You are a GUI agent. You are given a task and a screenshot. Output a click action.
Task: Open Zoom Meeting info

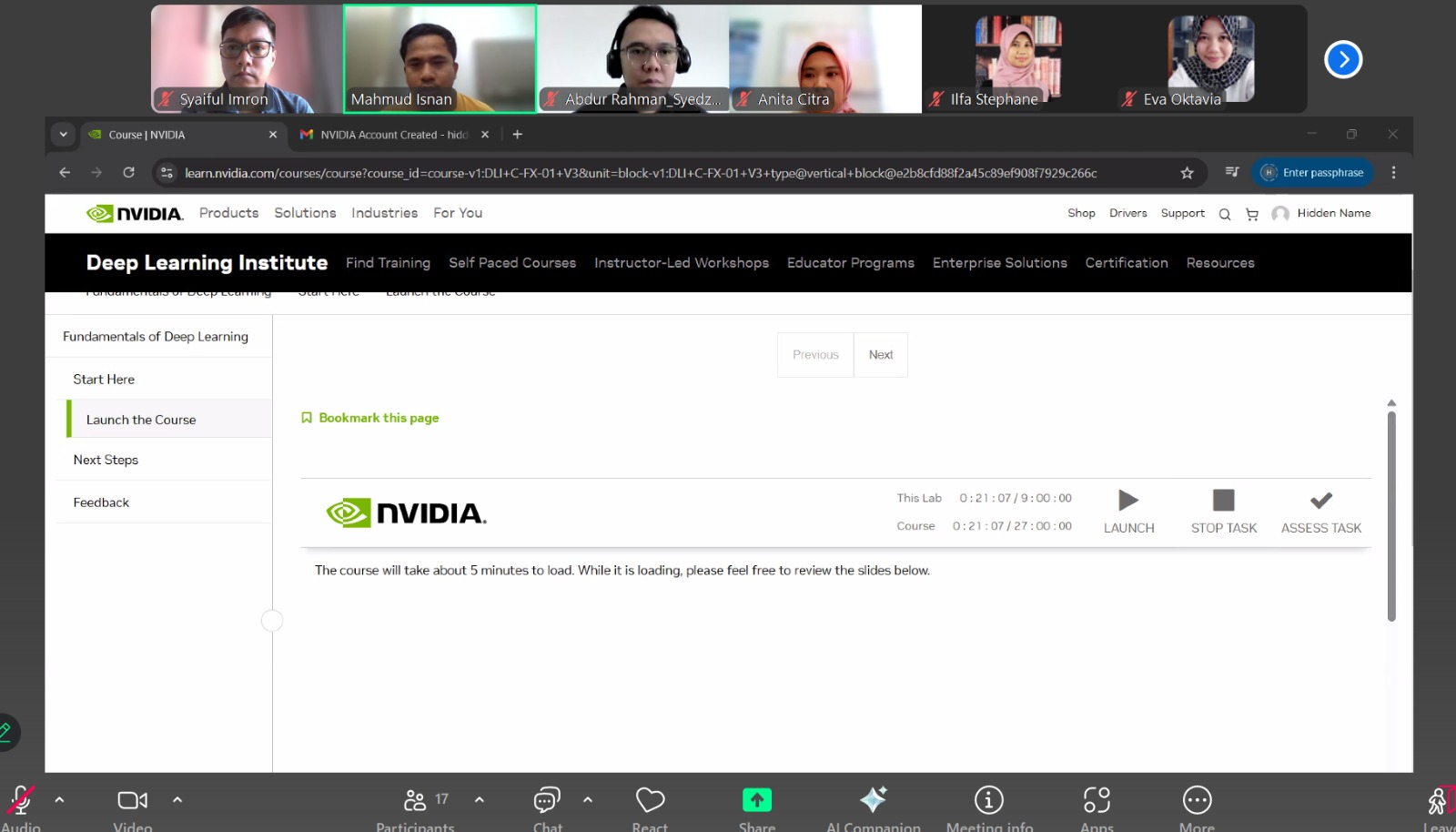point(988,801)
